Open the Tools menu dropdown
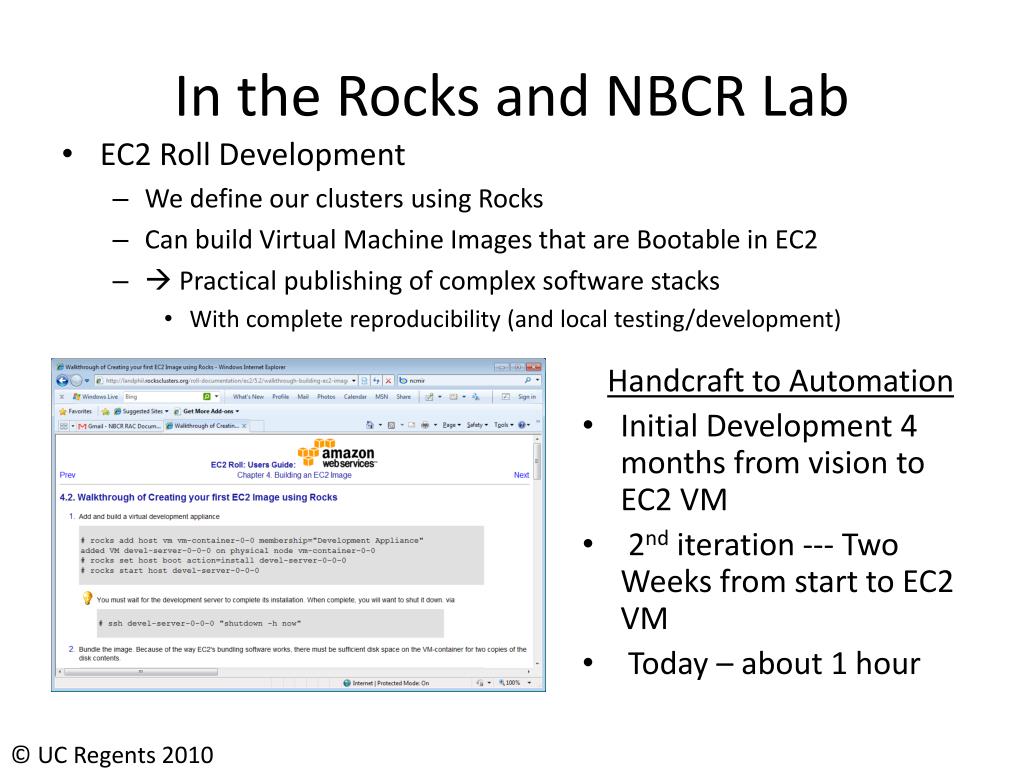This screenshot has width=1024, height=768. click(504, 425)
